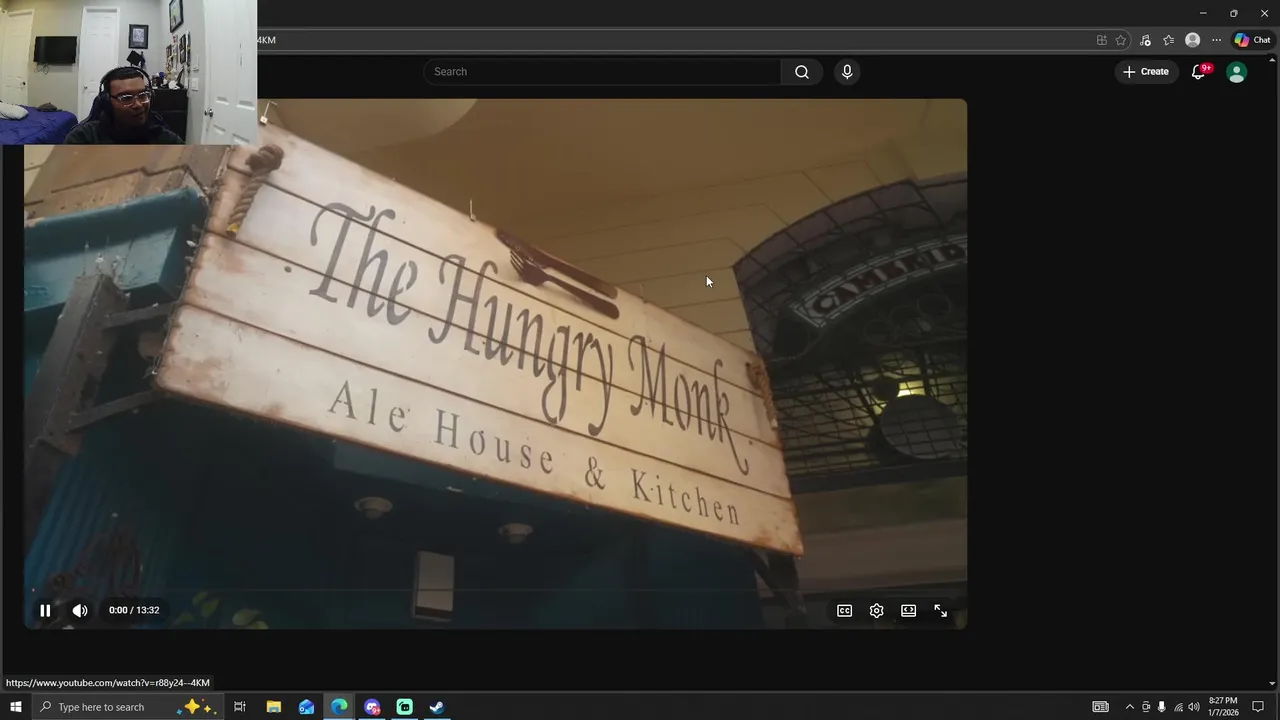This screenshot has width=1280, height=720.
Task: Open the video player settings gear
Action: 876,610
